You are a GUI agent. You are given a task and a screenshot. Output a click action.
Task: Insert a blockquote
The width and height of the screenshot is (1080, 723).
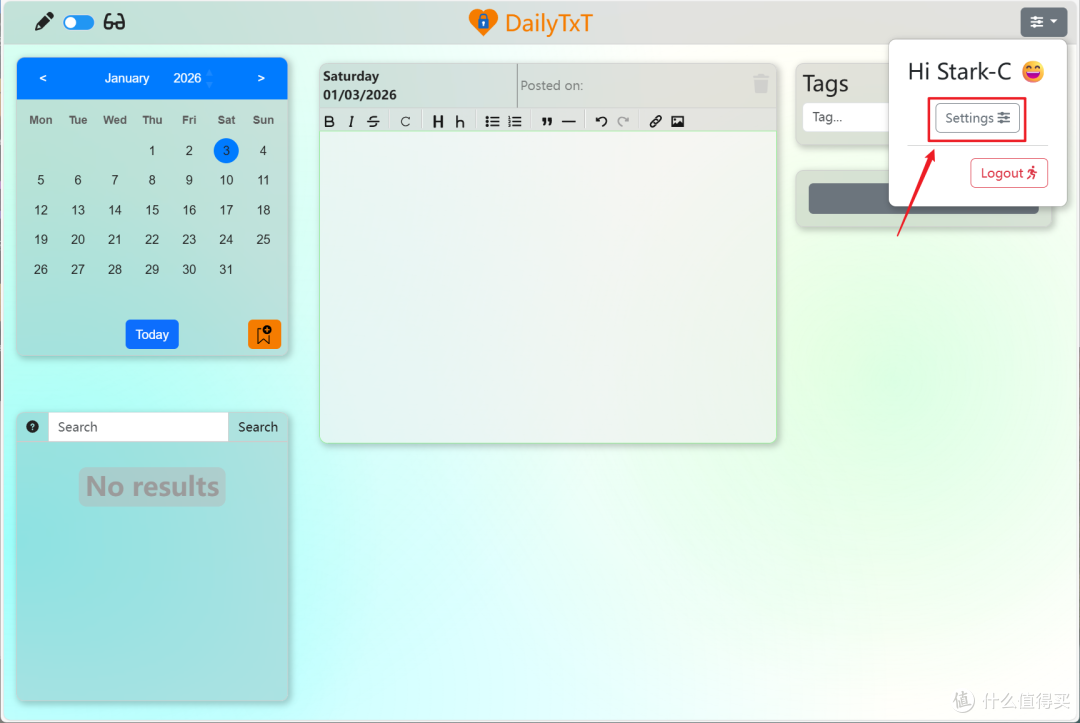coord(546,122)
